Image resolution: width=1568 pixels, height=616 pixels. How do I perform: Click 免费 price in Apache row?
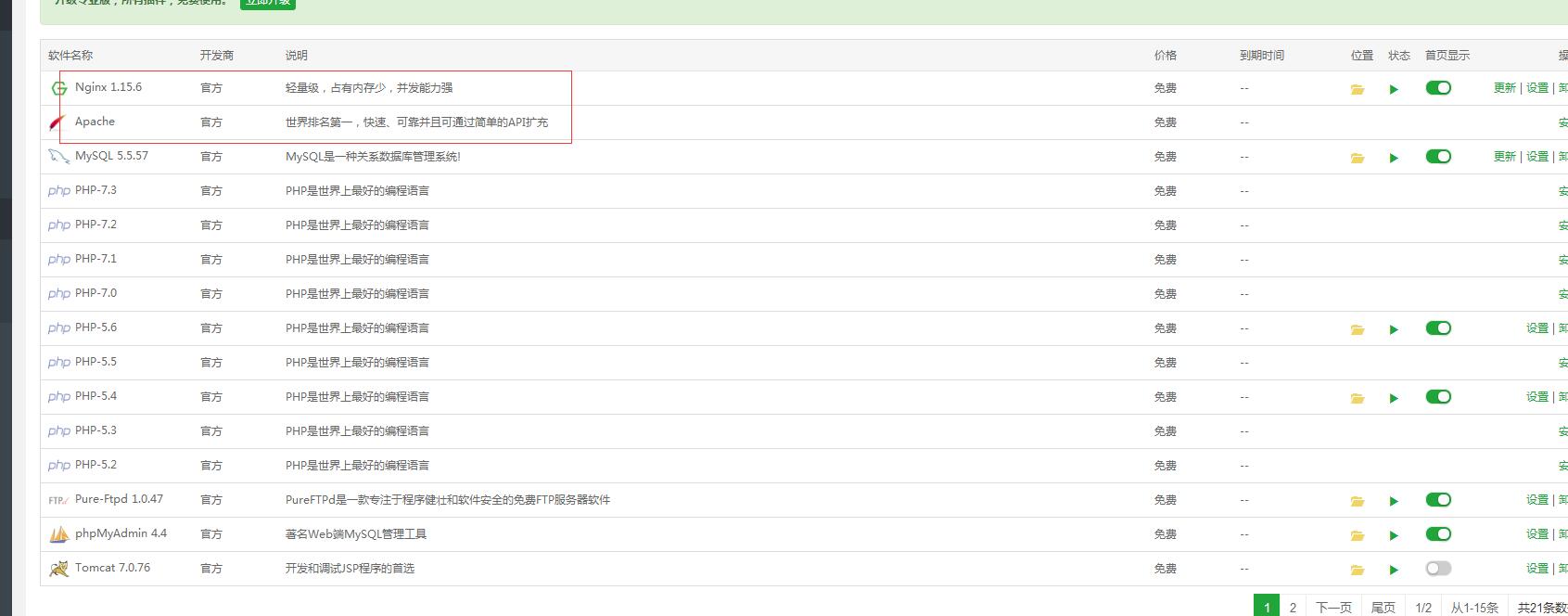coord(1166,122)
